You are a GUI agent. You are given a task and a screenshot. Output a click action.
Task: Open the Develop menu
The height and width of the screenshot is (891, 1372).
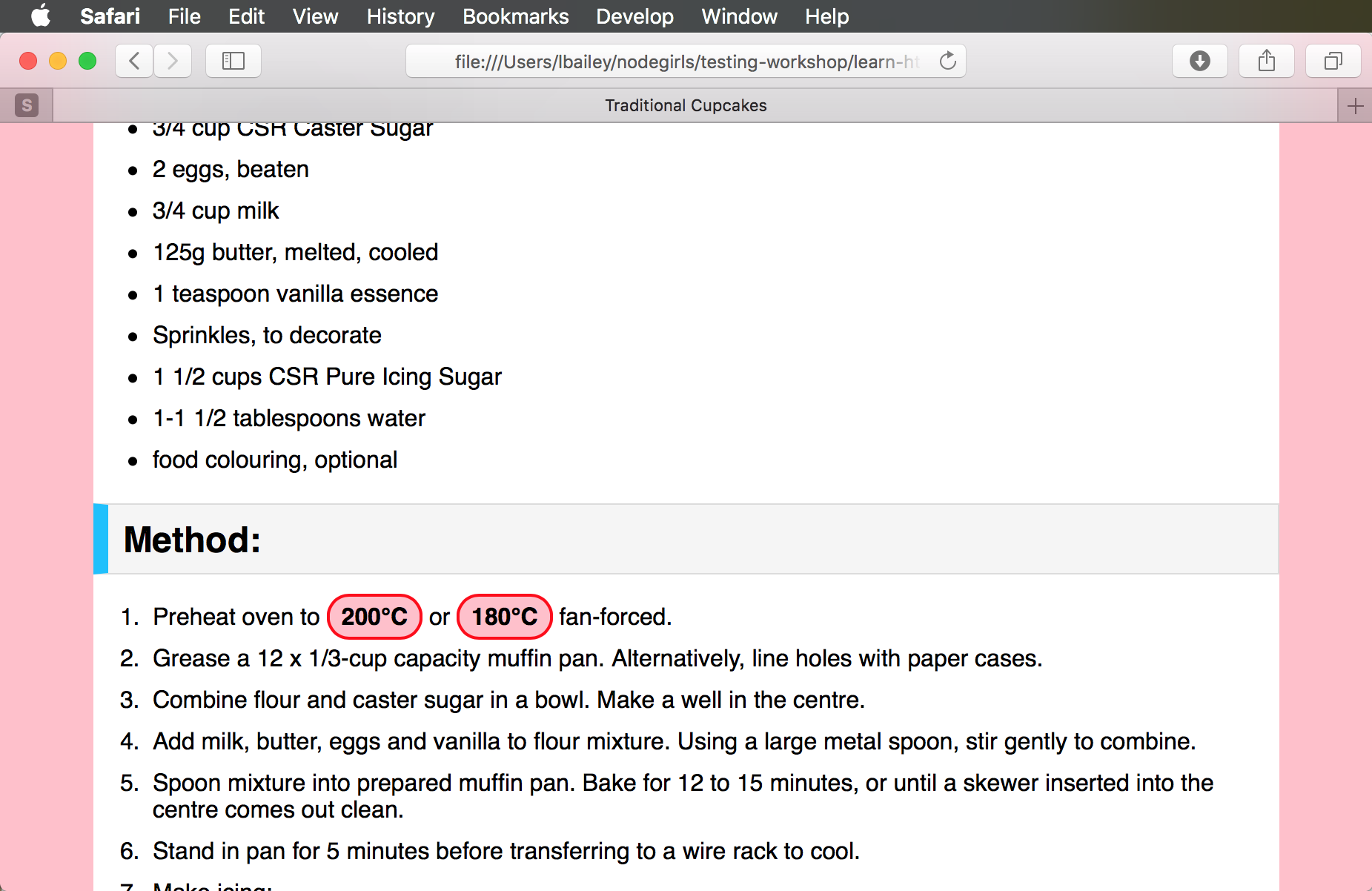point(634,16)
